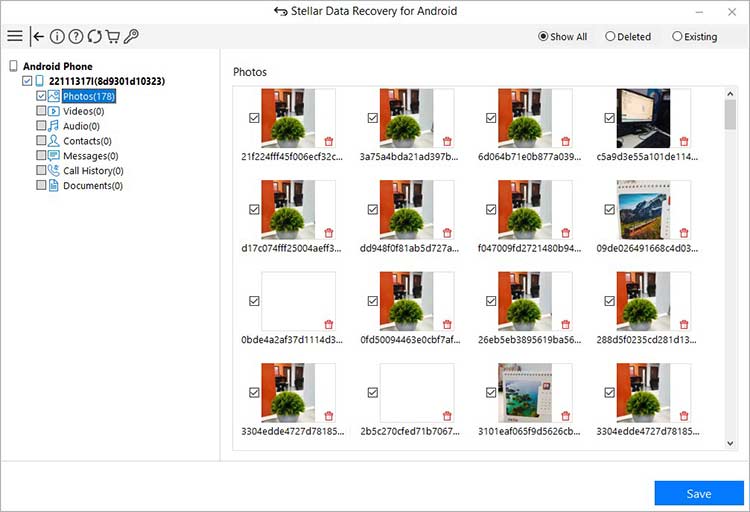The height and width of the screenshot is (512, 750).
Task: Click trash icon on 26eb5eb3895619ba56 photo
Action: (x=566, y=324)
